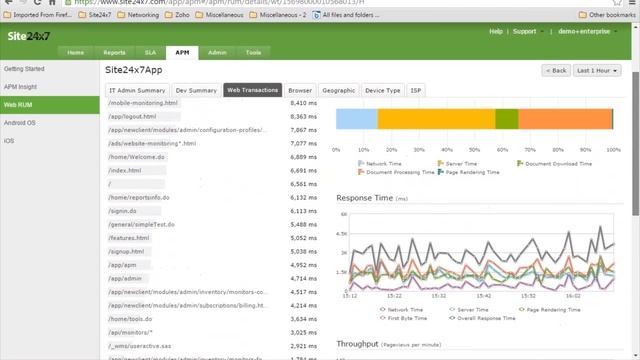
Task: Open Getting Started in the sidebar
Action: 49,69
